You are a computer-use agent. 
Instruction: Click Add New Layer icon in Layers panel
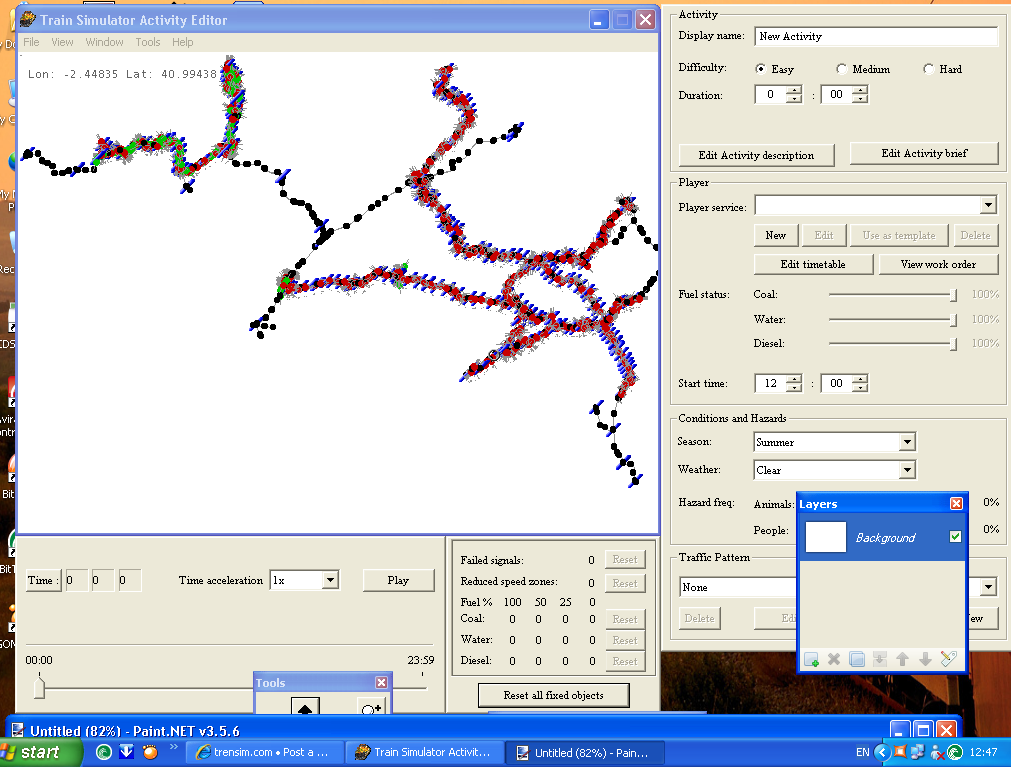811,659
